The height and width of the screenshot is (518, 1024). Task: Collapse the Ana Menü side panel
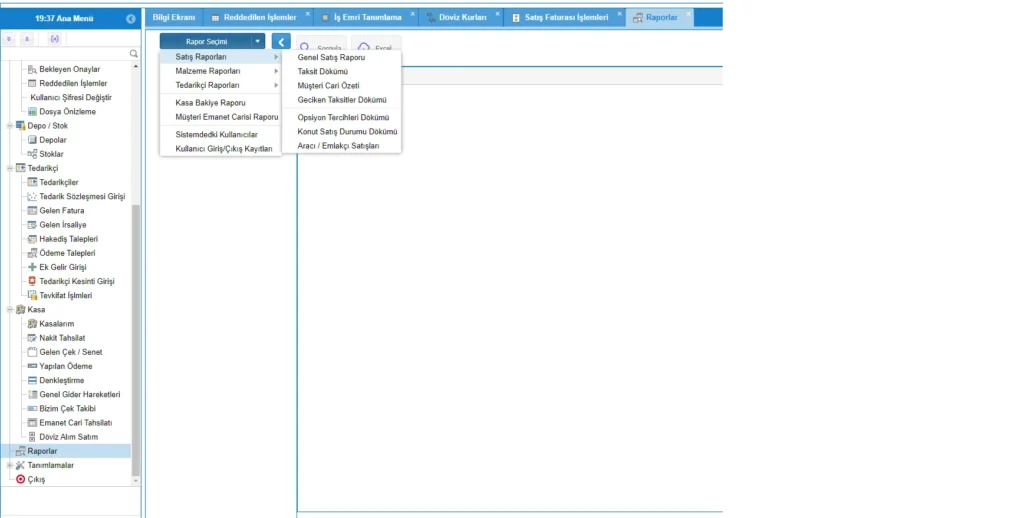(131, 18)
